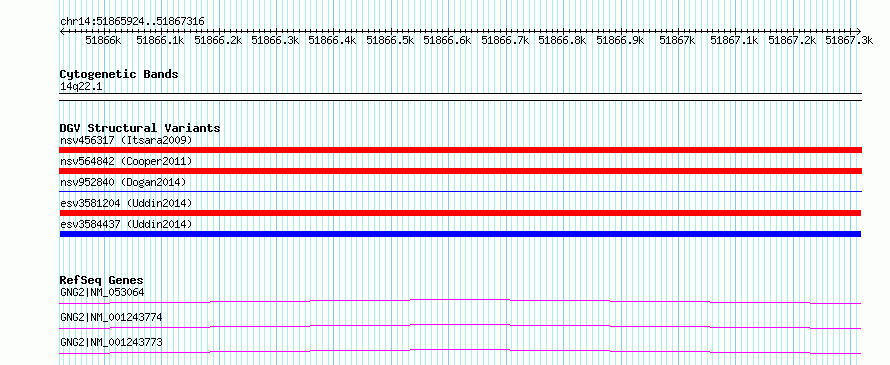Click the 51866.6k ruler label
This screenshot has width=890, height=365.
448,40
